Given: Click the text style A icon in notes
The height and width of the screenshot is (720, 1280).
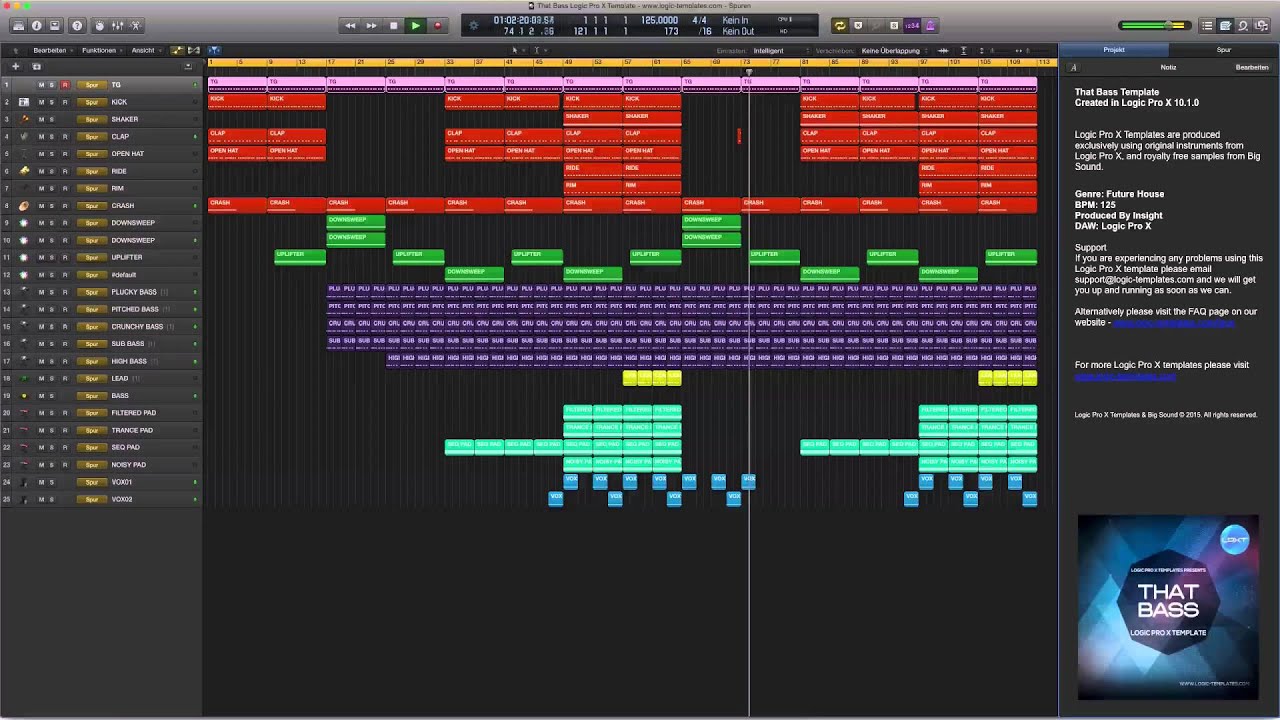Looking at the screenshot, I should tap(1073, 67).
